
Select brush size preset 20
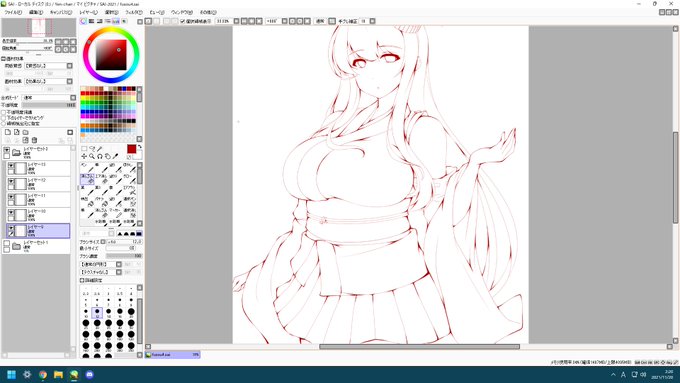click(131, 312)
